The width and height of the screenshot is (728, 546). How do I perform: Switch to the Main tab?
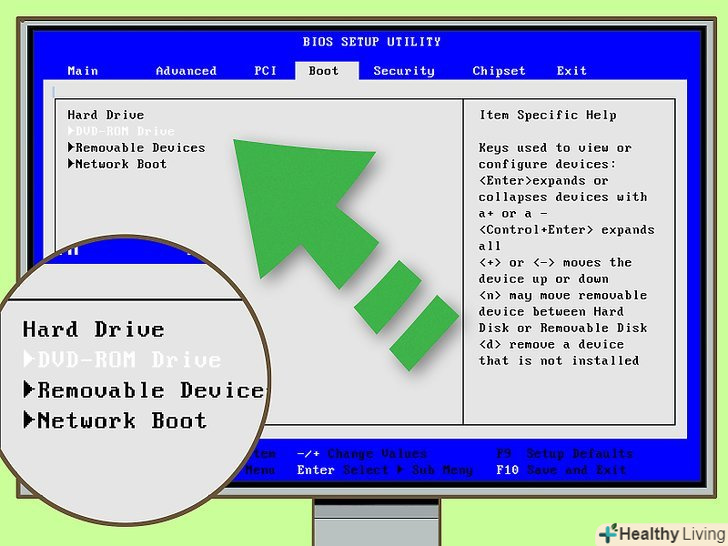pyautogui.click(x=83, y=71)
